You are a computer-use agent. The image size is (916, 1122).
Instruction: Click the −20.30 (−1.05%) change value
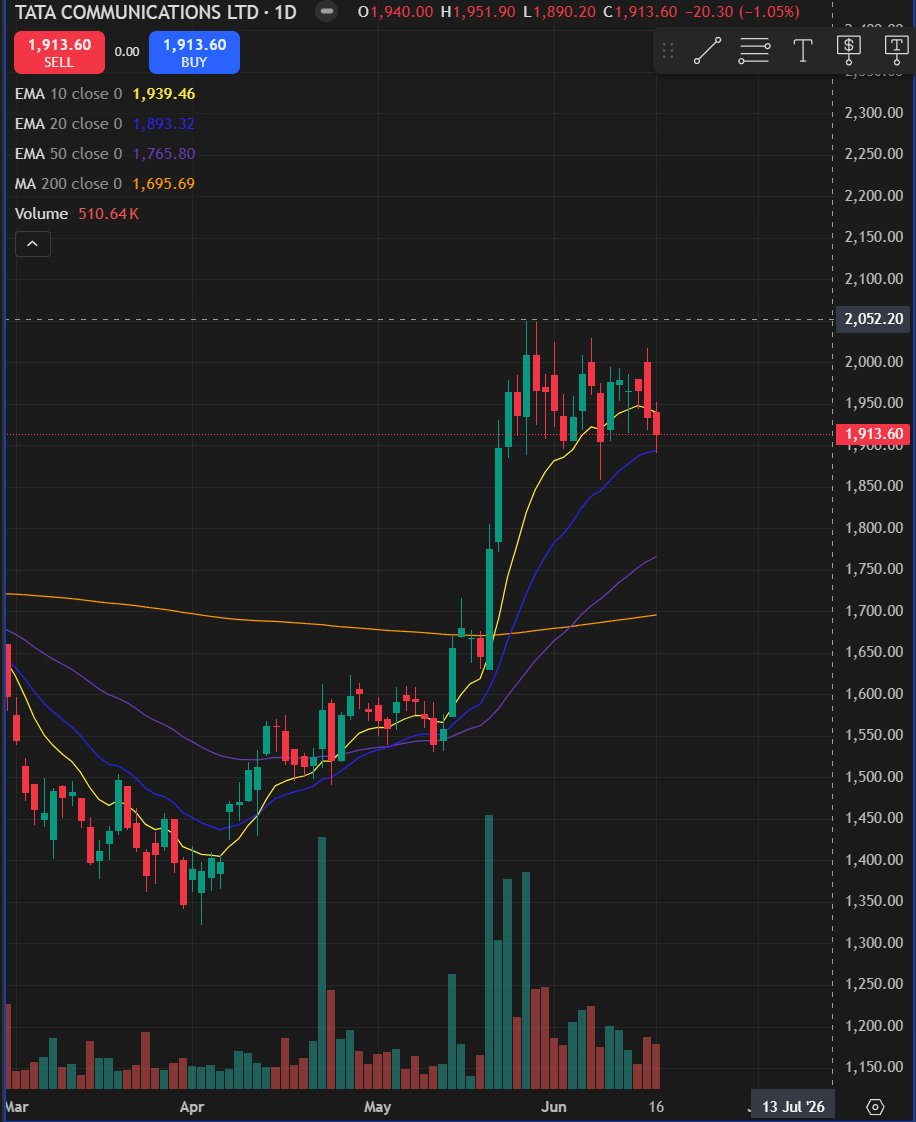tap(741, 11)
